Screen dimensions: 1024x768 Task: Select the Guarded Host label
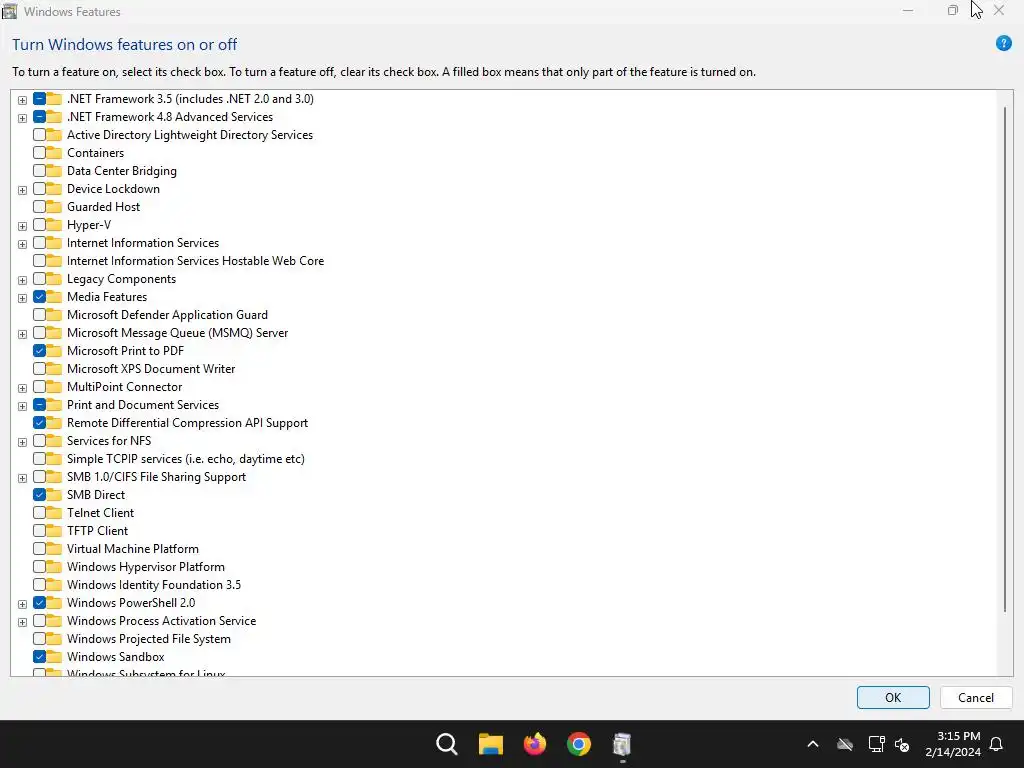pyautogui.click(x=103, y=206)
